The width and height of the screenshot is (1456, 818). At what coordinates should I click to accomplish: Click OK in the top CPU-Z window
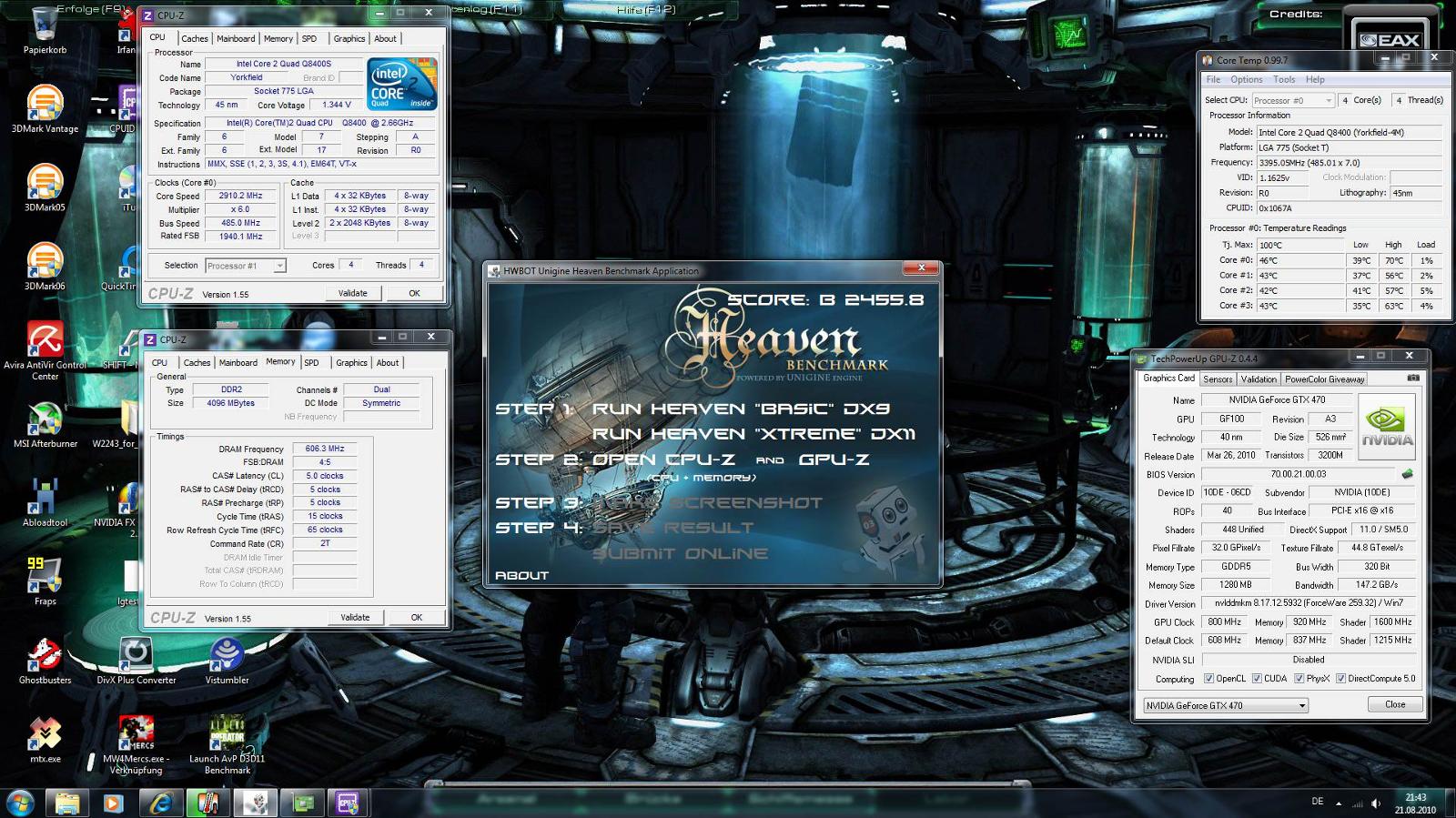click(x=414, y=293)
